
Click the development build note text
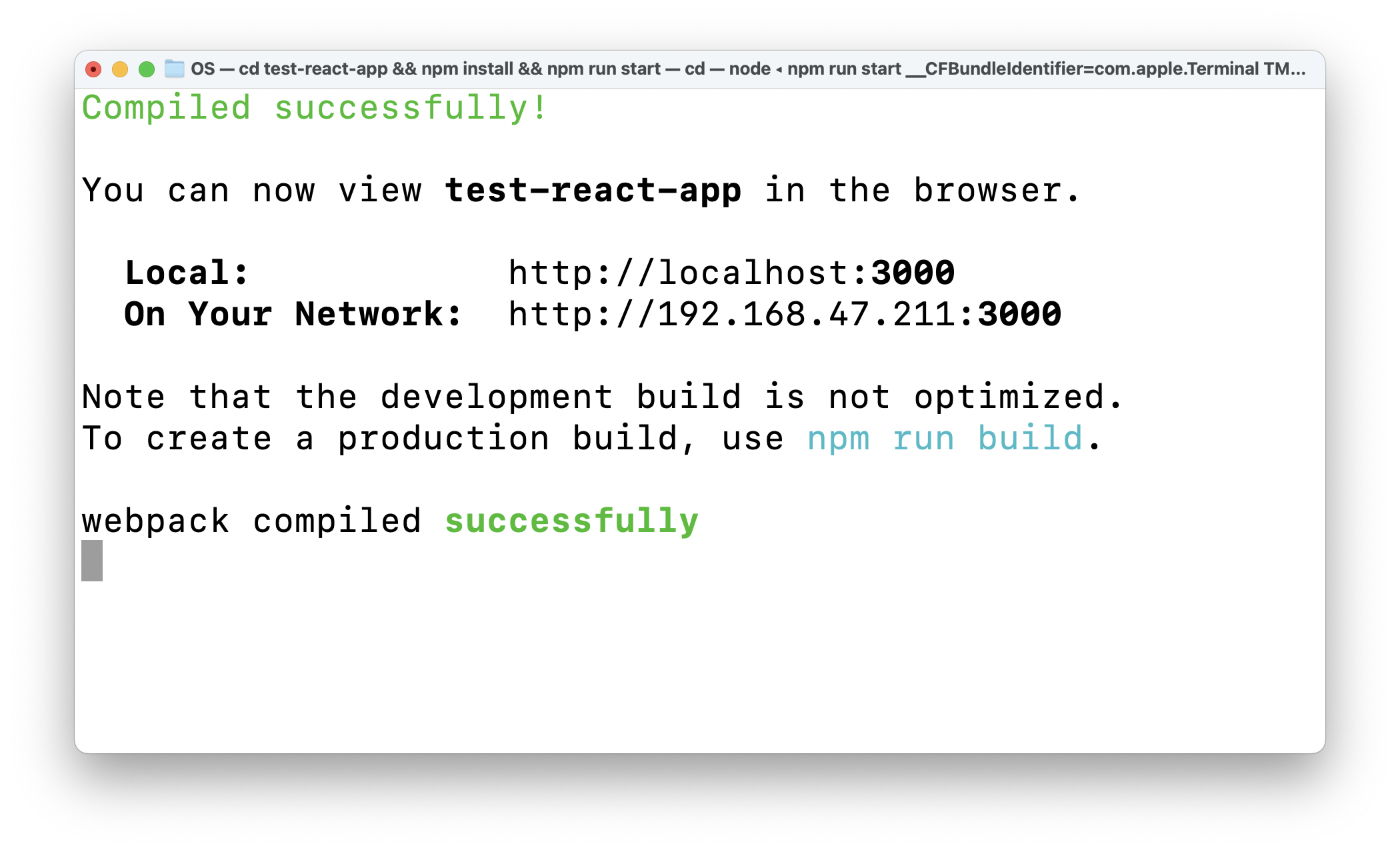click(600, 397)
